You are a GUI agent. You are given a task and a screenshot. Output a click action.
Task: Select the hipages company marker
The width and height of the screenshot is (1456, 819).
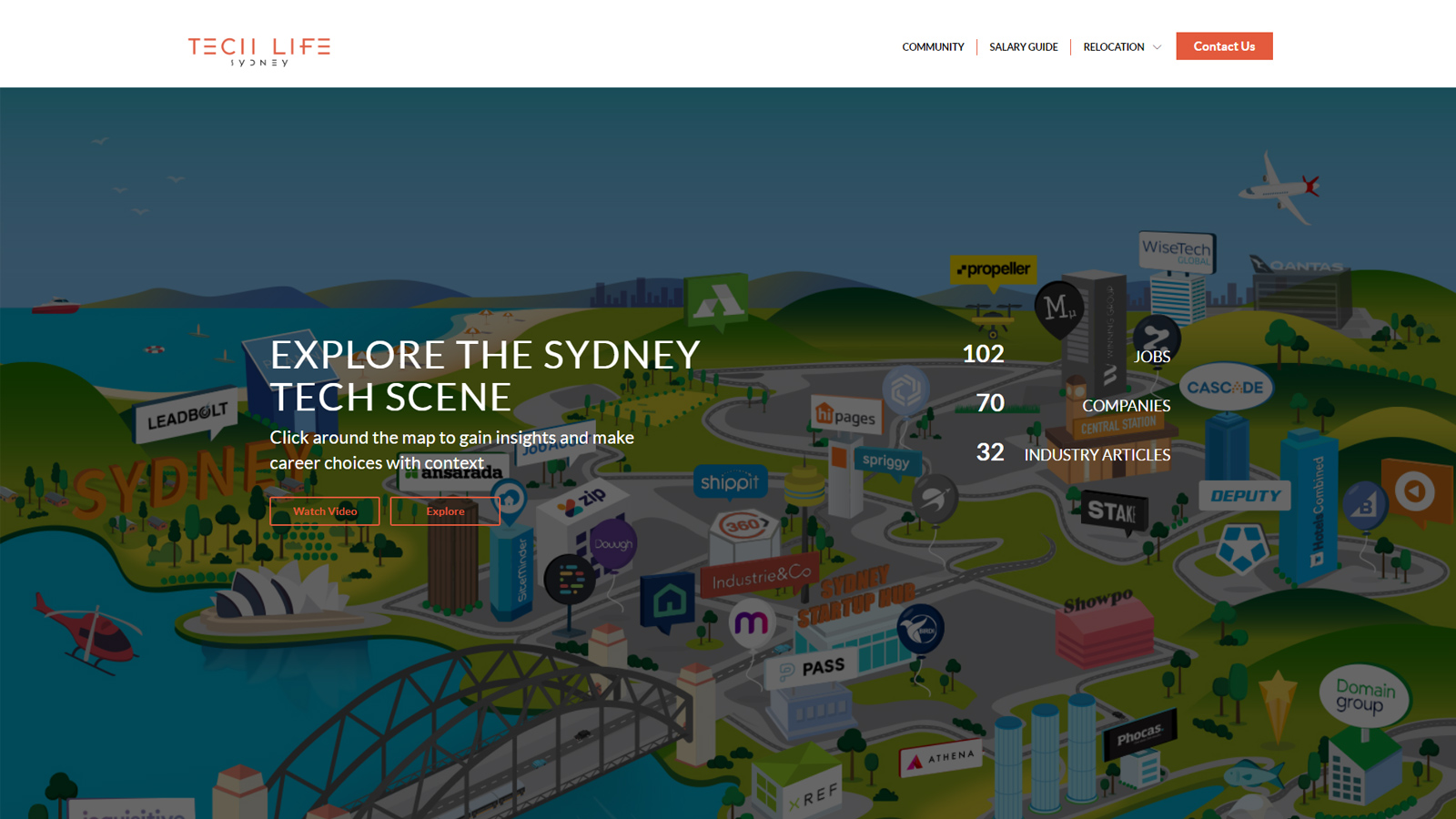pyautogui.click(x=846, y=416)
